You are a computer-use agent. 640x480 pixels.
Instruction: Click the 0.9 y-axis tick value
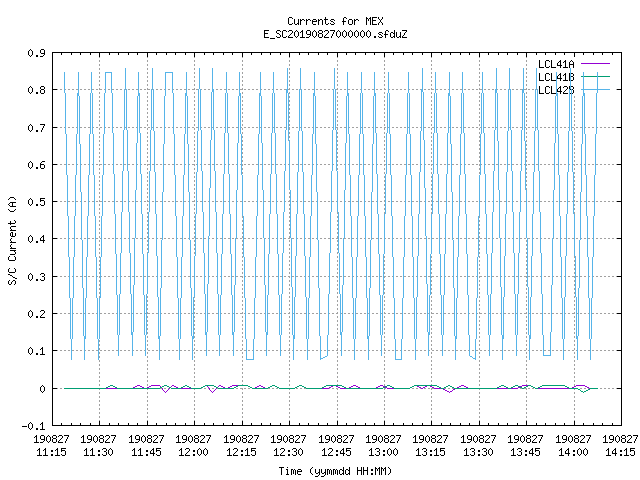click(x=36, y=53)
